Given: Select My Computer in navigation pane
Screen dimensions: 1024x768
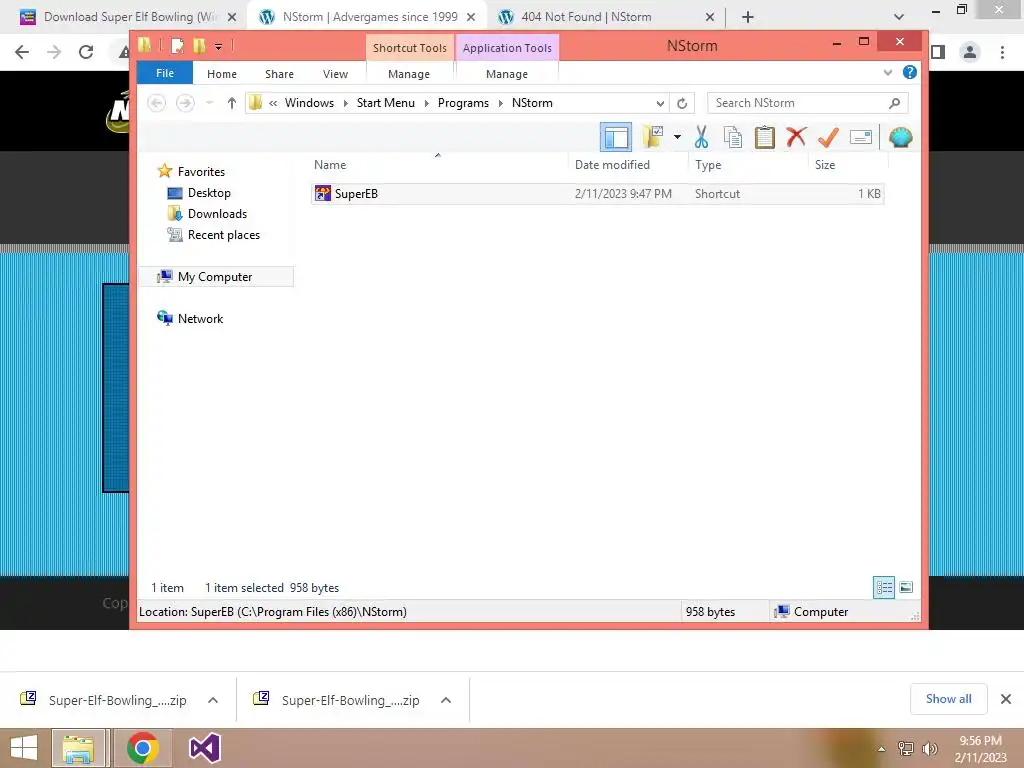Looking at the screenshot, I should pyautogui.click(x=215, y=277).
